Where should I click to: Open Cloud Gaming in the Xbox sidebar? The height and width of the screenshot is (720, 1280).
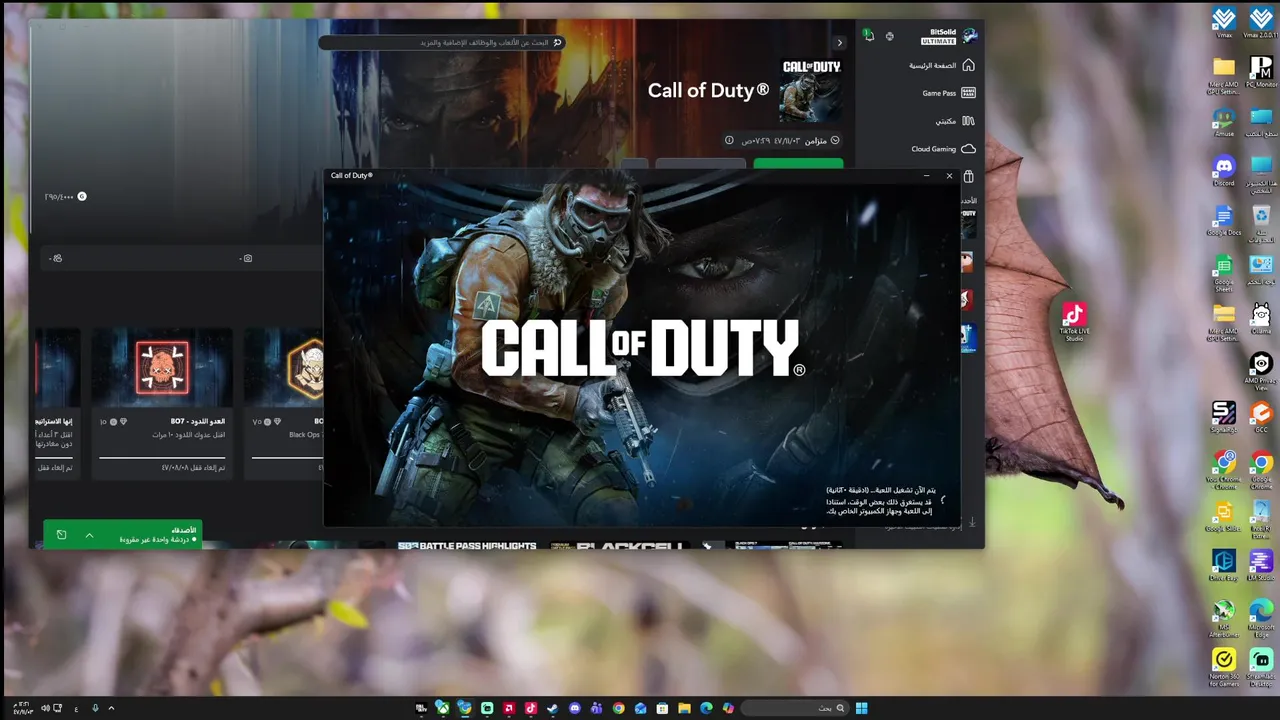(943, 149)
